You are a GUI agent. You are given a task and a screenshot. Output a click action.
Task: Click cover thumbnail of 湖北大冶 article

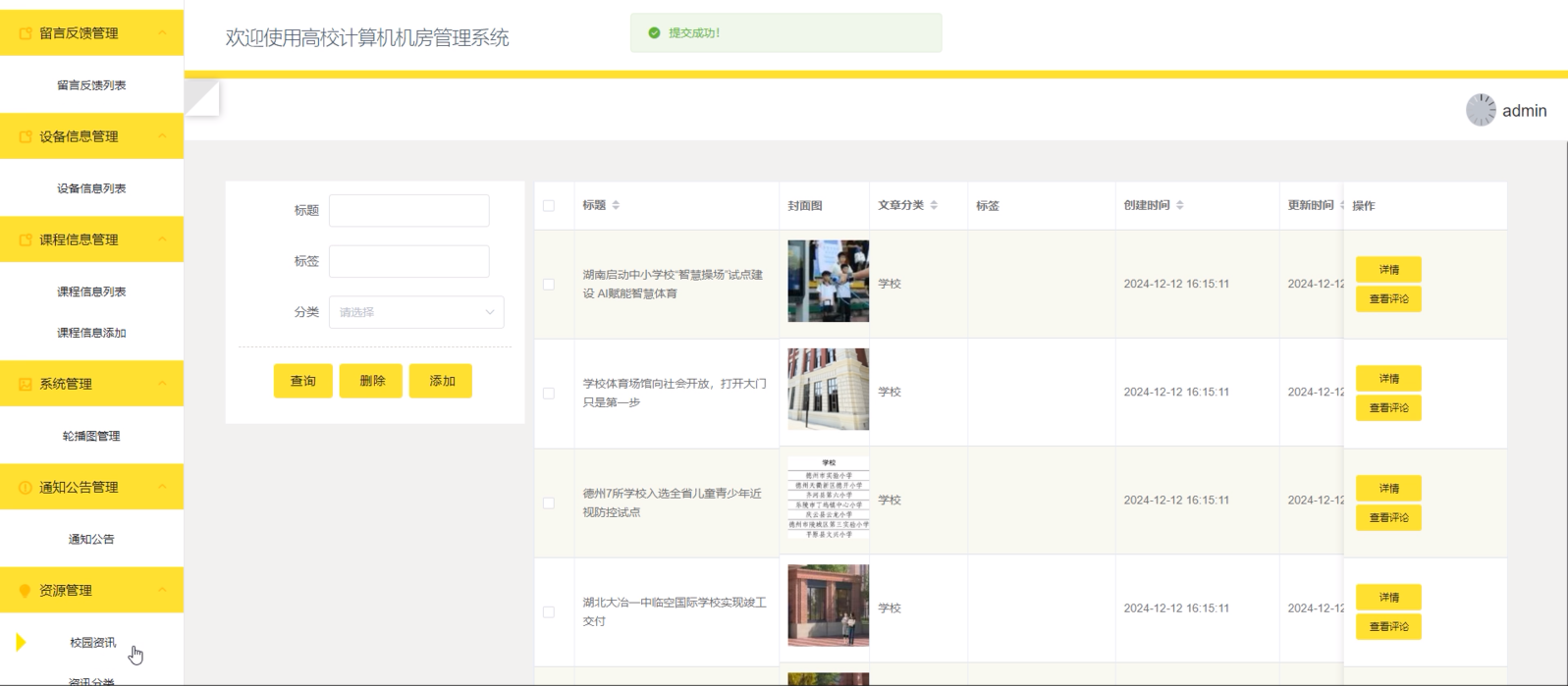[828, 606]
